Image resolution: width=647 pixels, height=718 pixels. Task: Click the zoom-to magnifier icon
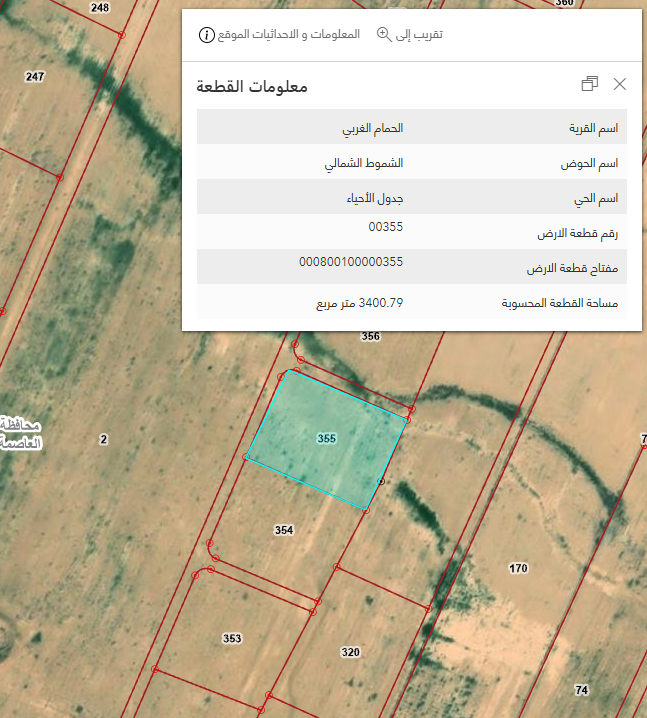point(384,34)
